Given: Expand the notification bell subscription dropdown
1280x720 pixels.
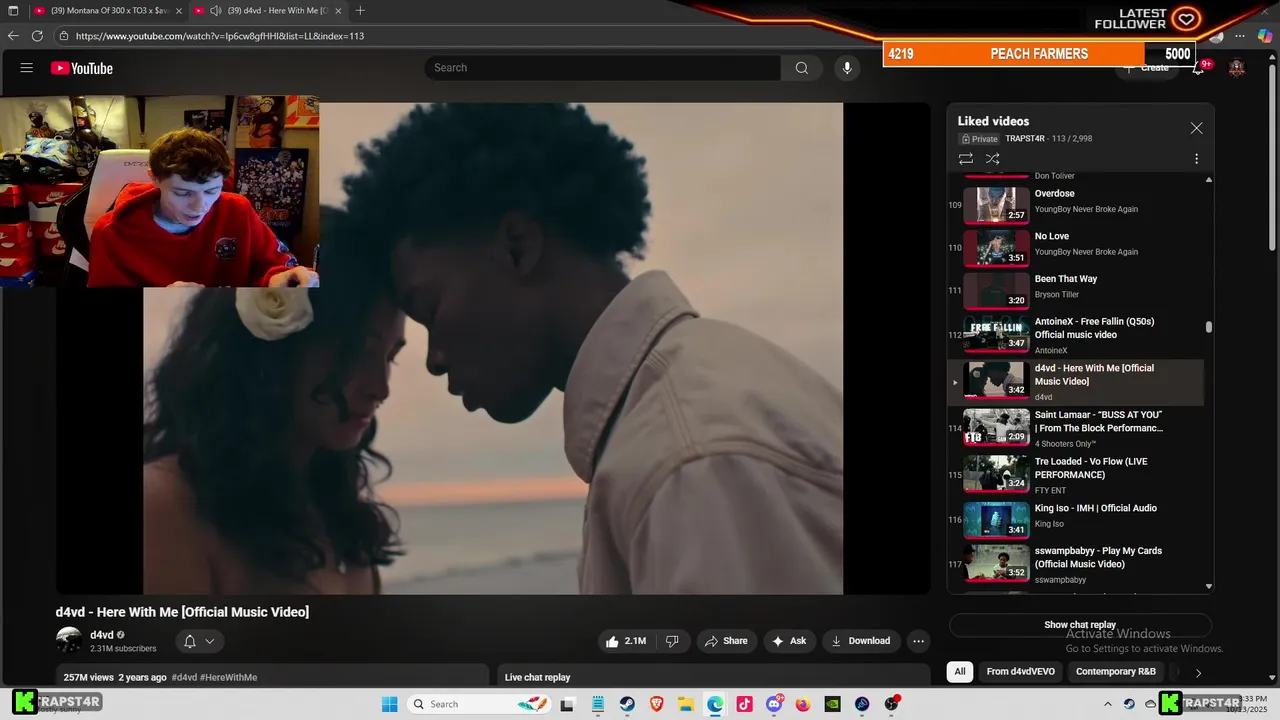Looking at the screenshot, I should [x=199, y=641].
